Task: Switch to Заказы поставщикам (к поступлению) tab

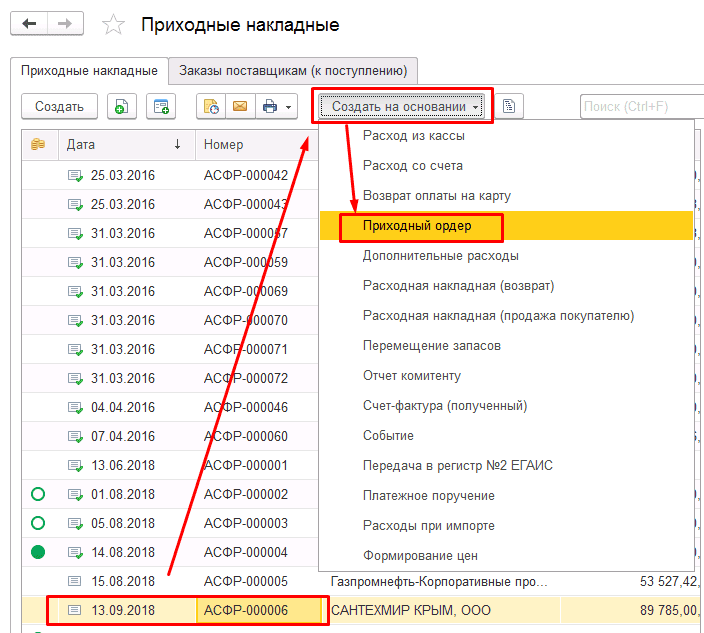Action: [293, 70]
